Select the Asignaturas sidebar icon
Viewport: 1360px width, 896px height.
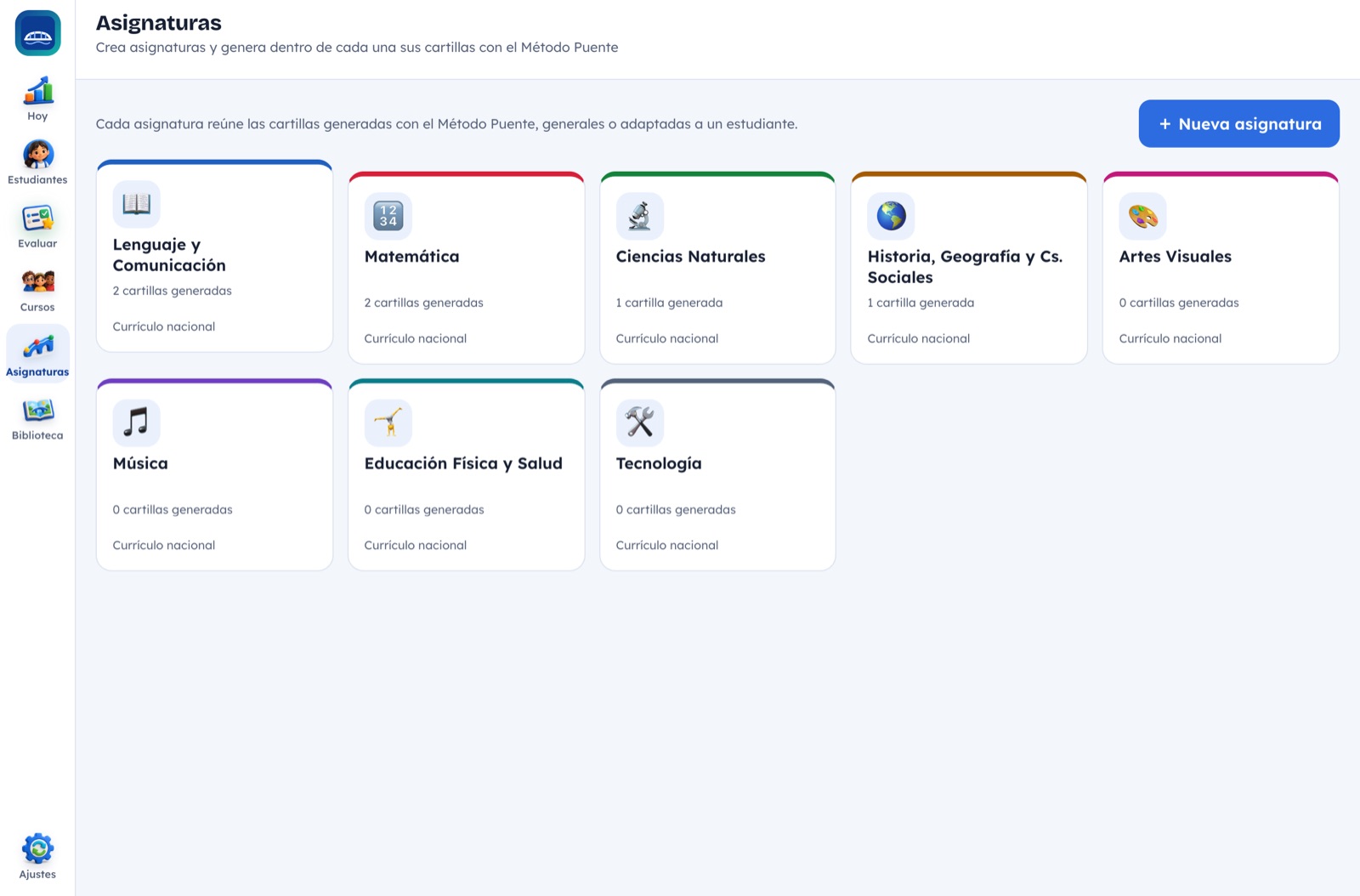(x=37, y=346)
